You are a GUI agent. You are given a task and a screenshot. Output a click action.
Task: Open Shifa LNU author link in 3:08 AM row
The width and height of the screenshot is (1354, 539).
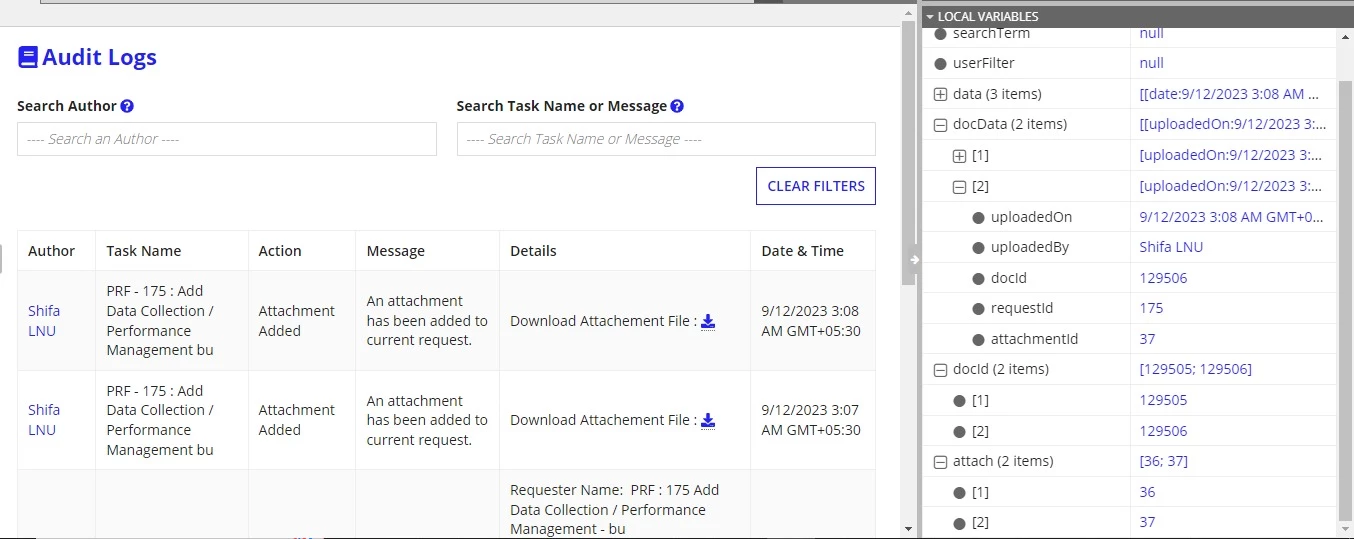coord(44,321)
